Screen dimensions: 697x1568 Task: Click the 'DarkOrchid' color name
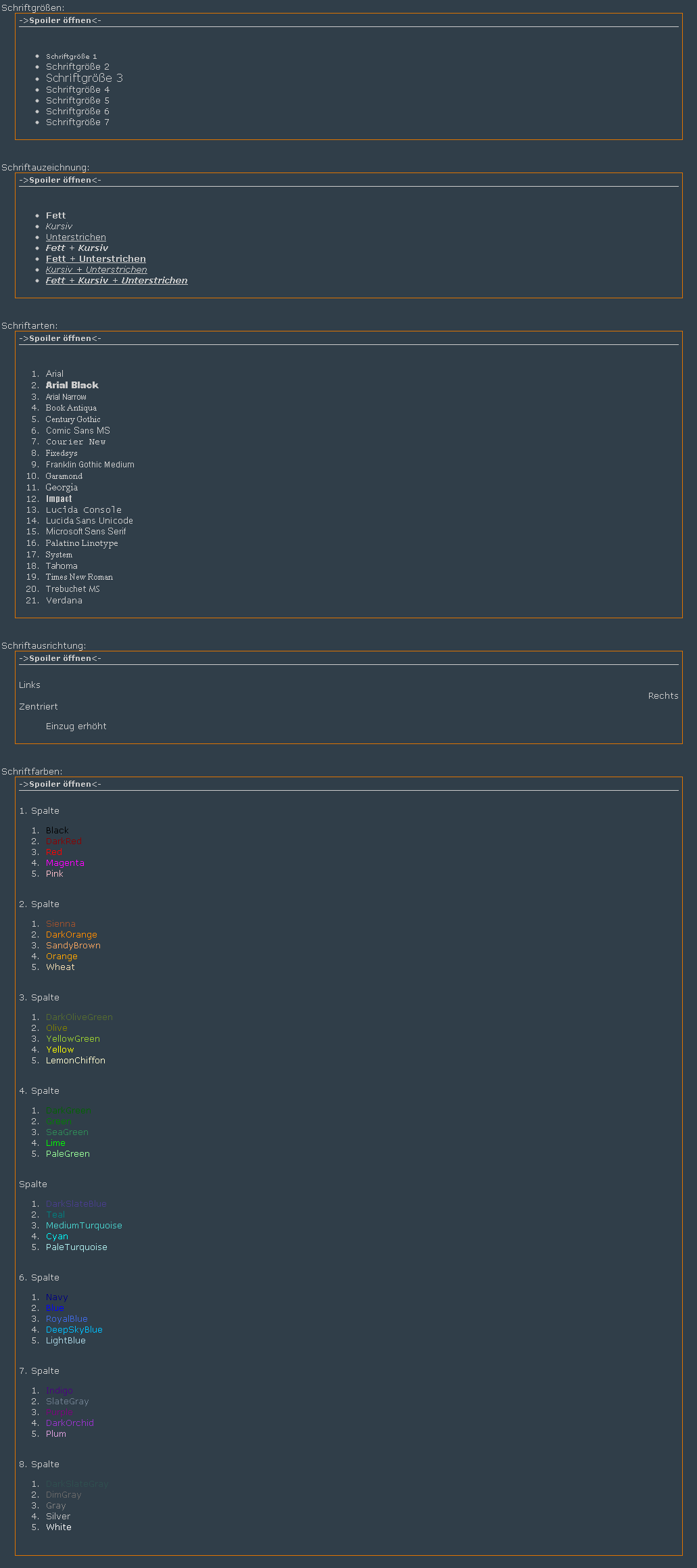[x=70, y=1423]
